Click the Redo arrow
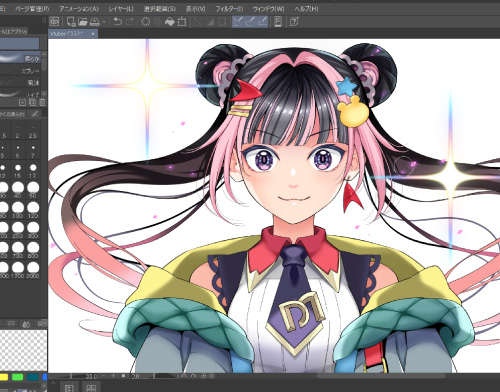Viewport: 500px width, 392px height. 130,22
